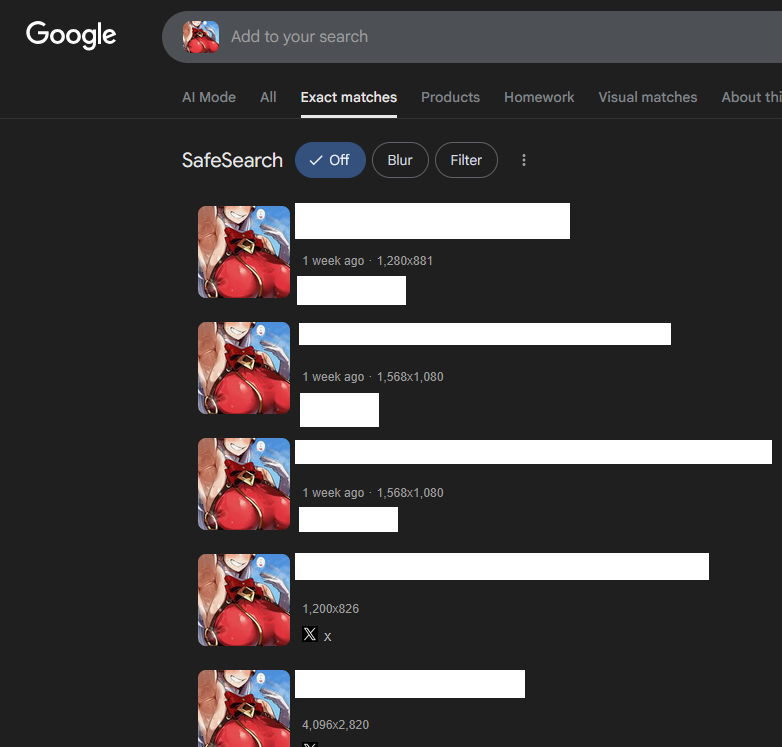
Task: Switch to the All tab
Action: click(x=268, y=97)
